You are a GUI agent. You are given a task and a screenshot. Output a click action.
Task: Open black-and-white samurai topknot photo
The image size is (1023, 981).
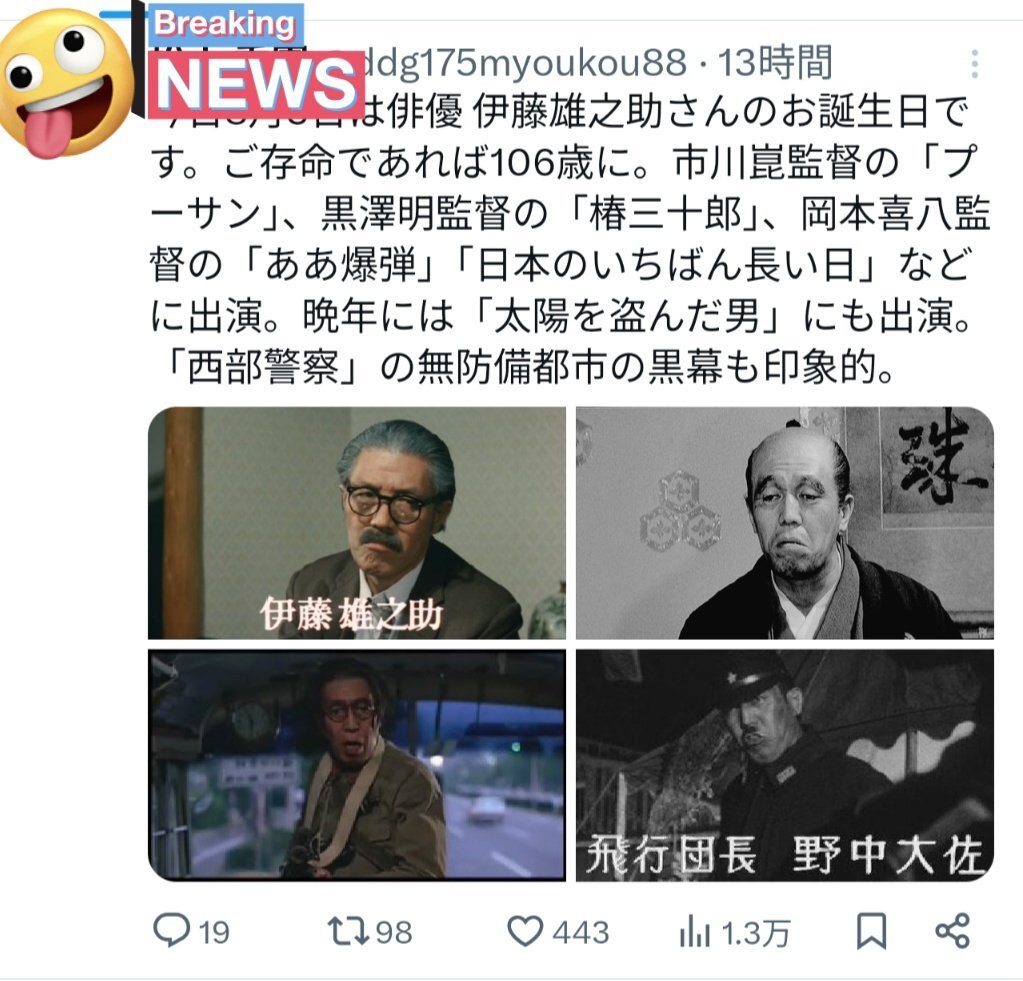[784, 523]
